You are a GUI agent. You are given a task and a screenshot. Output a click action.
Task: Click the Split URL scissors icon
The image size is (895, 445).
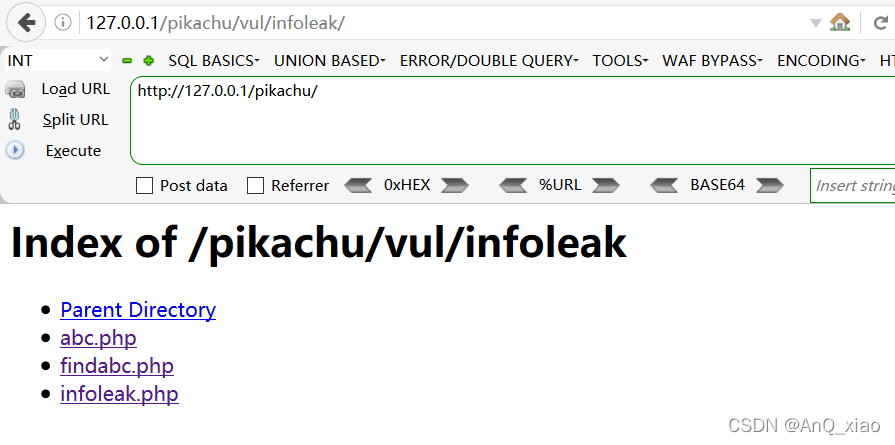click(15, 120)
